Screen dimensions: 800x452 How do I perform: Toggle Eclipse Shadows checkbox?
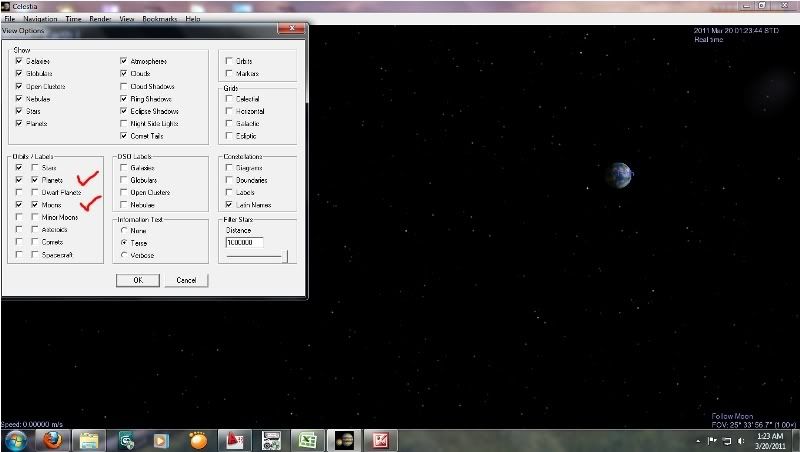[123, 111]
